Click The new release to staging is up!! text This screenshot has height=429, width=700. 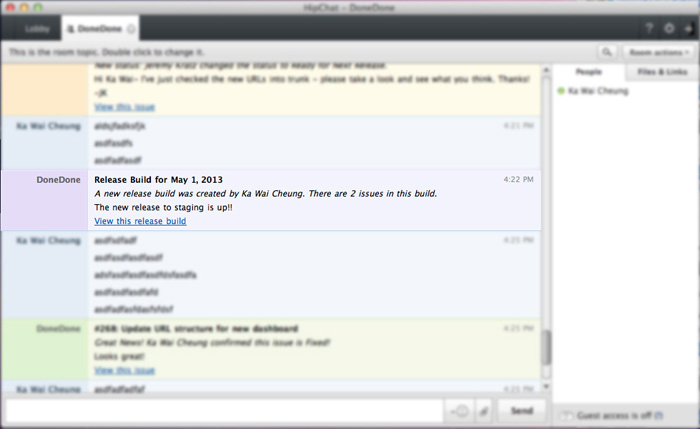tap(163, 208)
